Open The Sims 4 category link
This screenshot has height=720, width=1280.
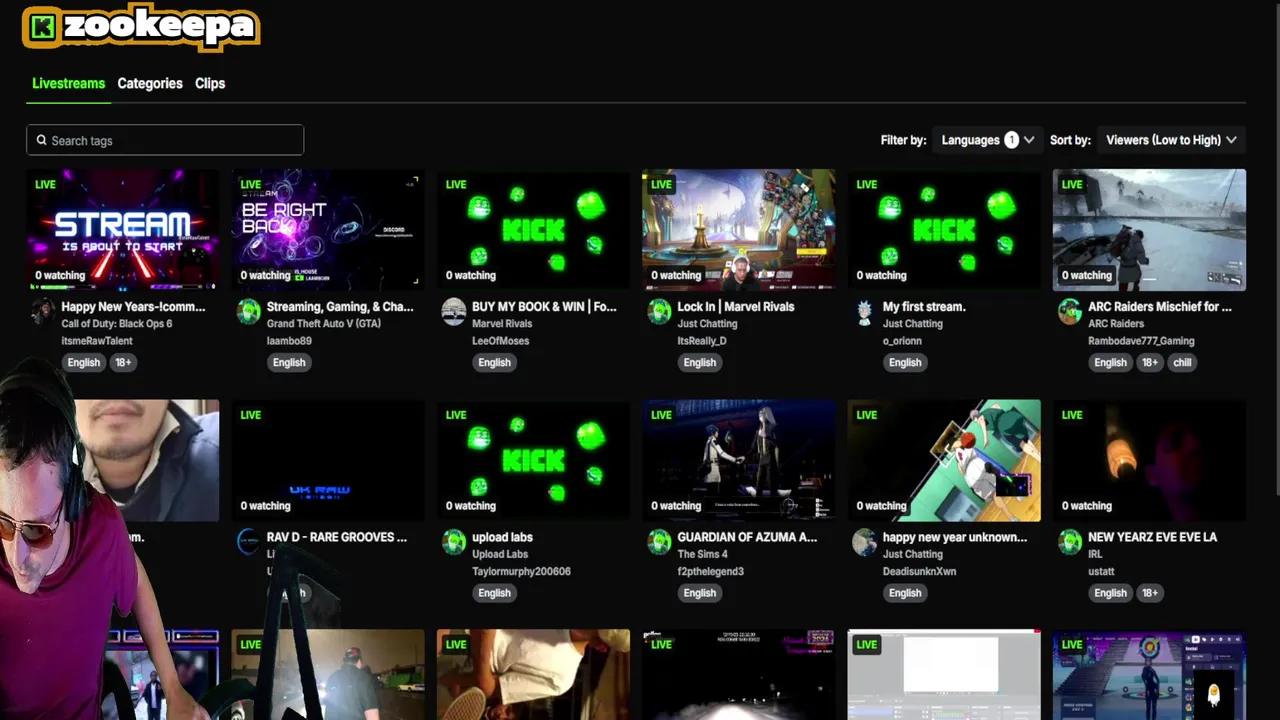[703, 554]
